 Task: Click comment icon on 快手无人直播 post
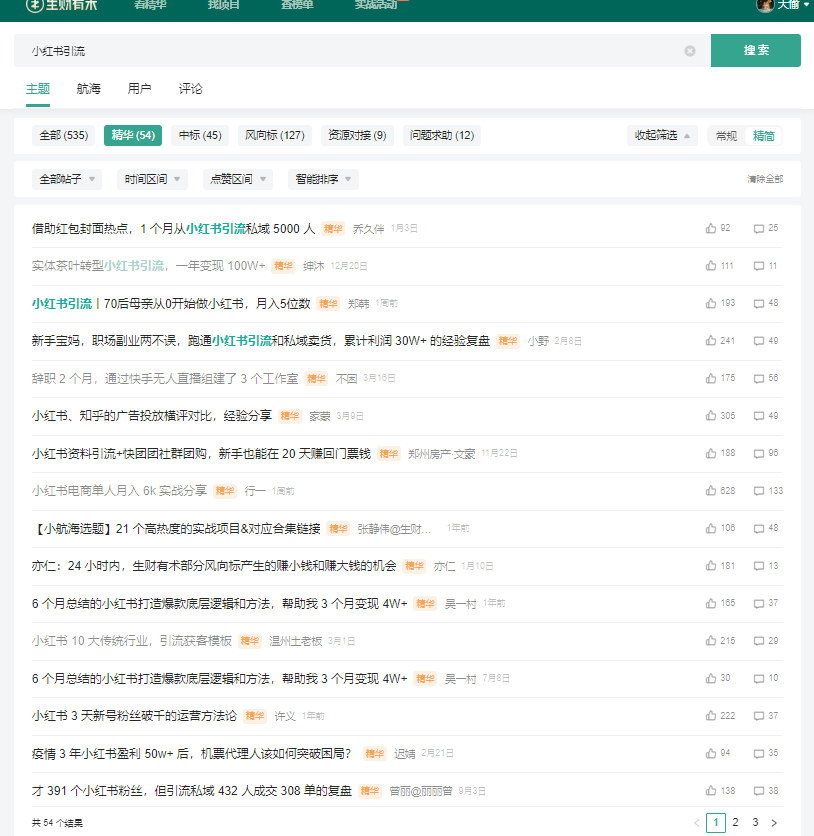[x=759, y=379]
